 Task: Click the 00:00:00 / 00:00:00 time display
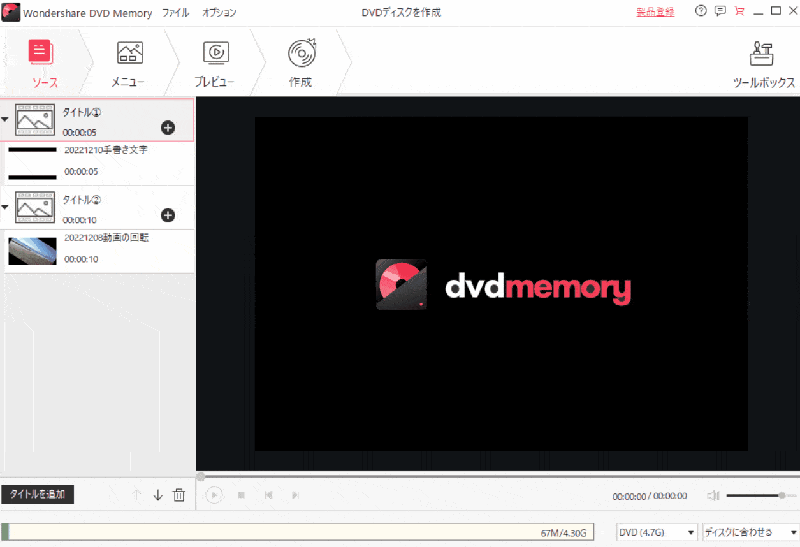click(649, 496)
